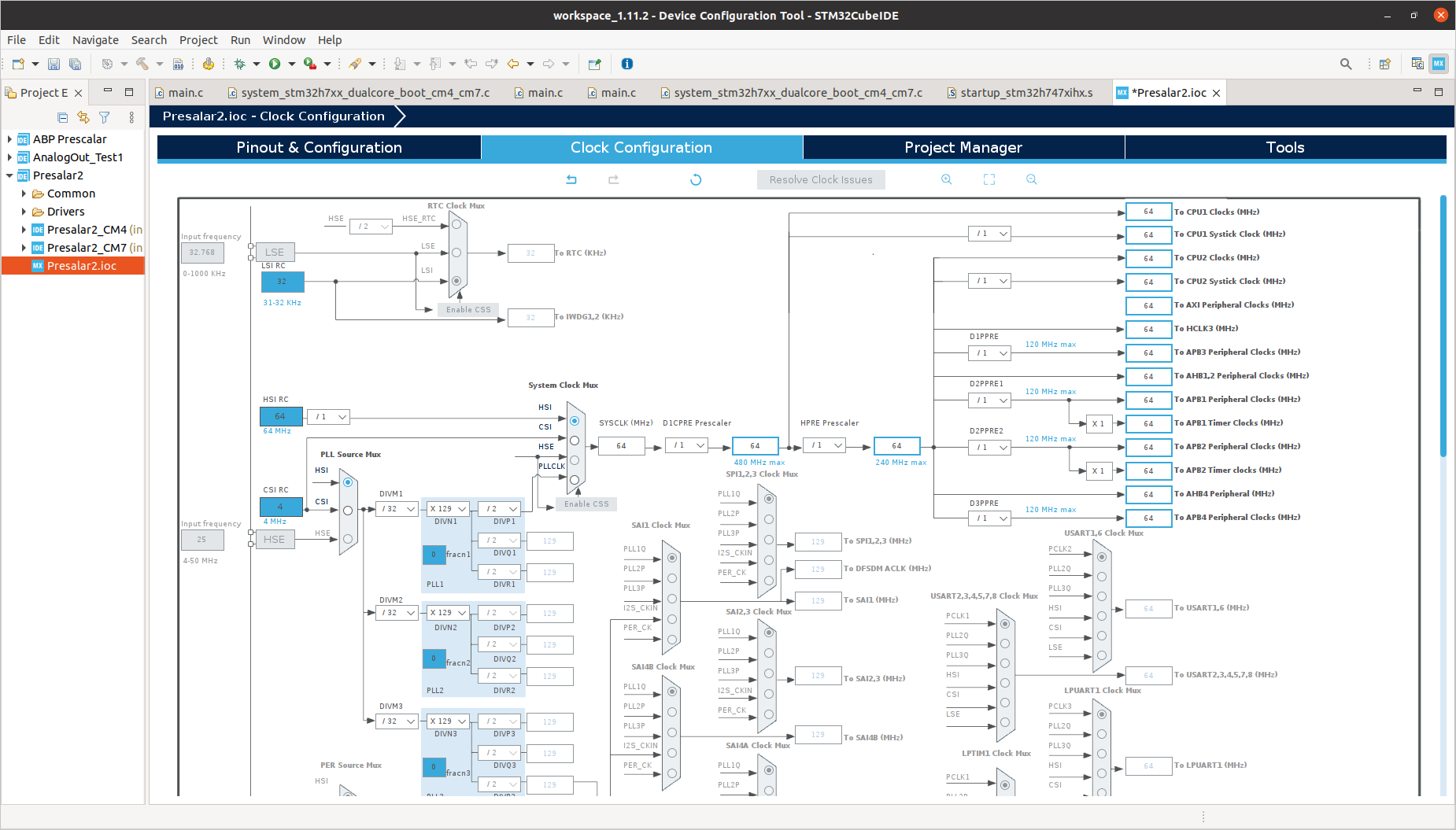Click the HSE oscillator box
Image resolution: width=1456 pixels, height=830 pixels.
(x=275, y=540)
